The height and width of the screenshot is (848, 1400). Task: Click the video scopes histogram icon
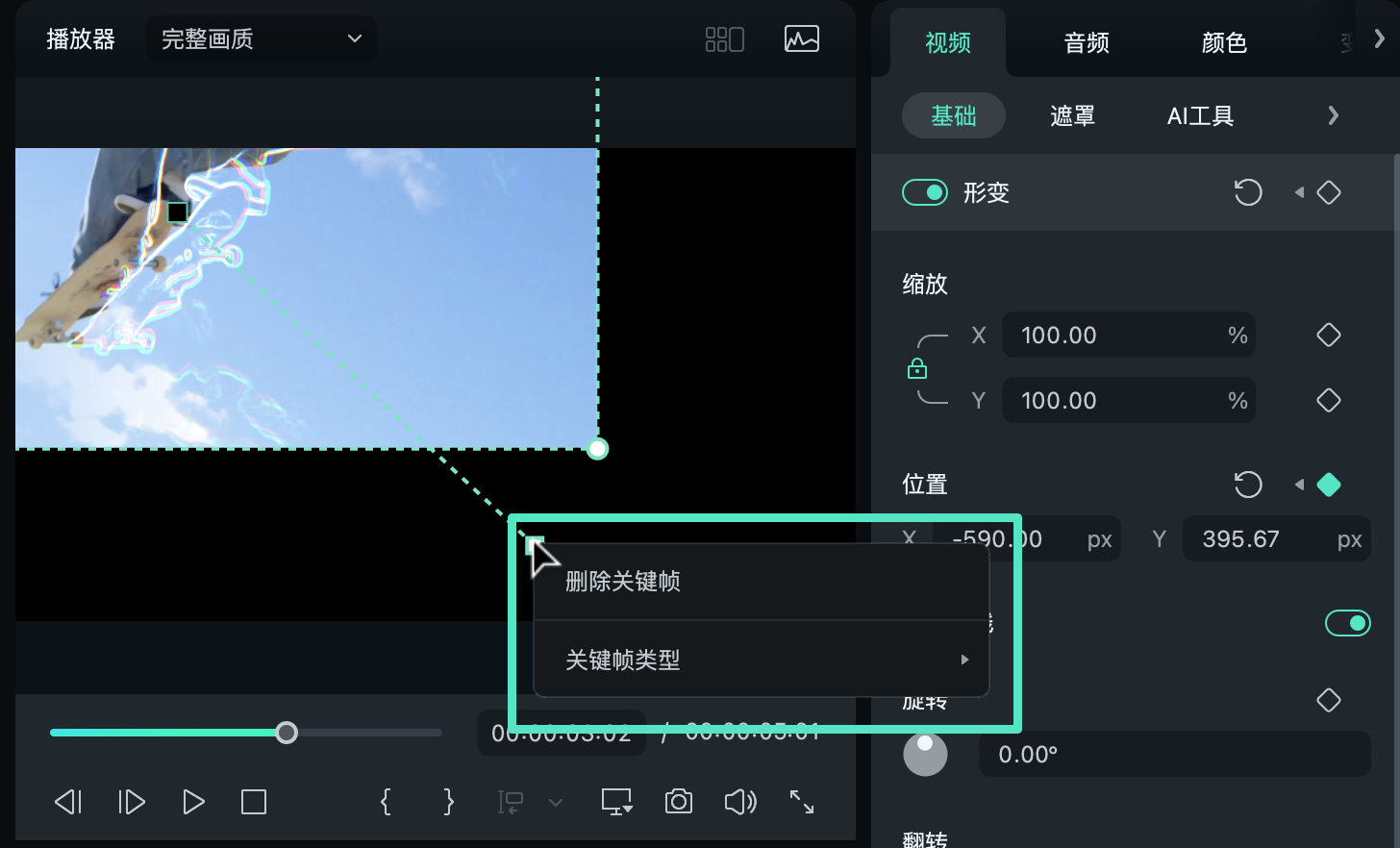(x=801, y=38)
